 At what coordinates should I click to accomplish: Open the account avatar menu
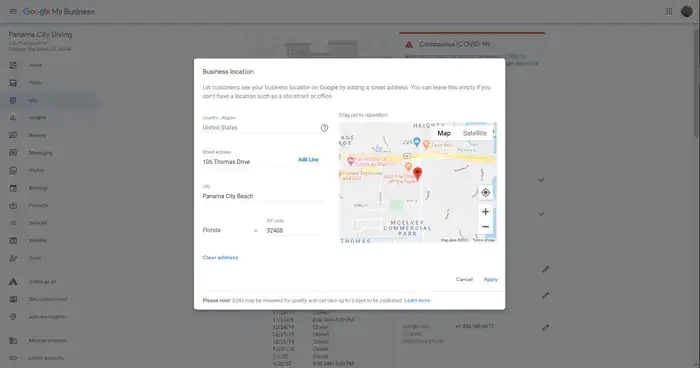686,12
